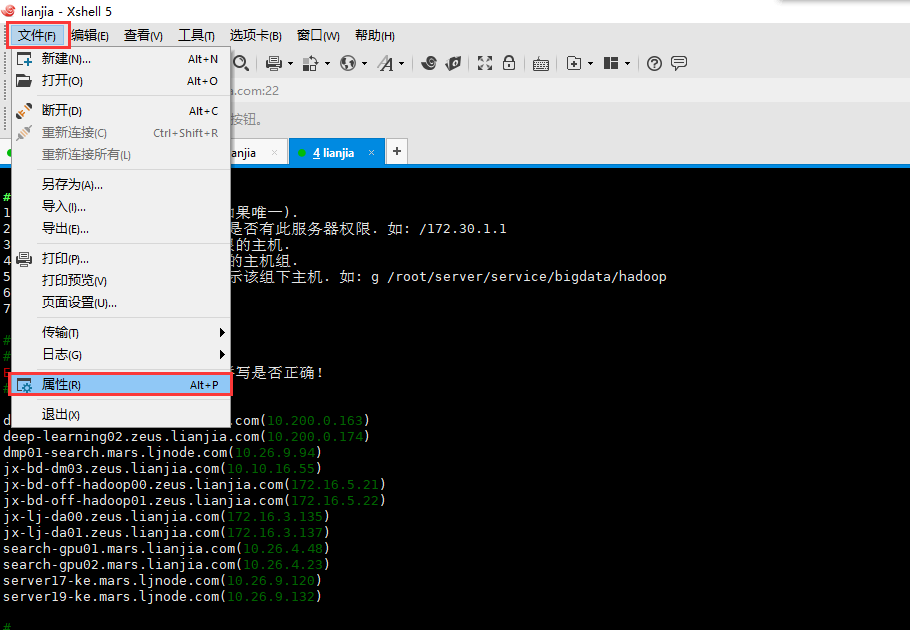This screenshot has width=910, height=630.
Task: Click the print toolbar icon
Action: coord(273,63)
